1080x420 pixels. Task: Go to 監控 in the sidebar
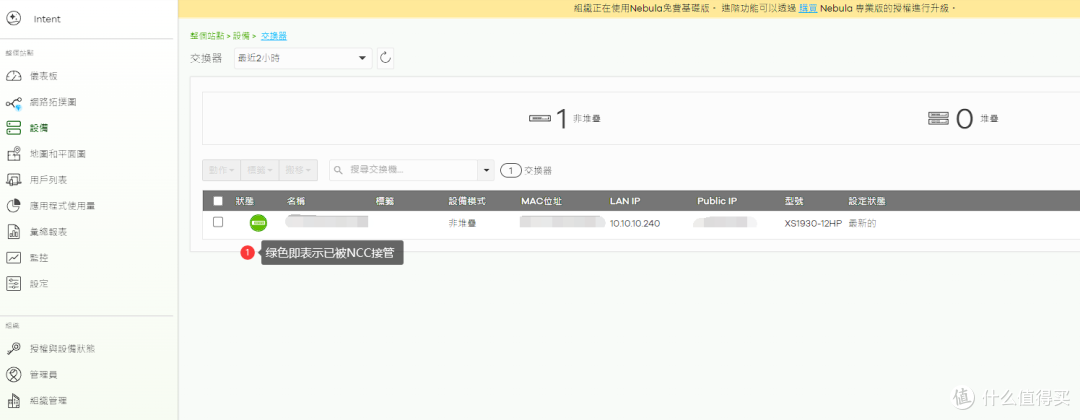coord(39,258)
